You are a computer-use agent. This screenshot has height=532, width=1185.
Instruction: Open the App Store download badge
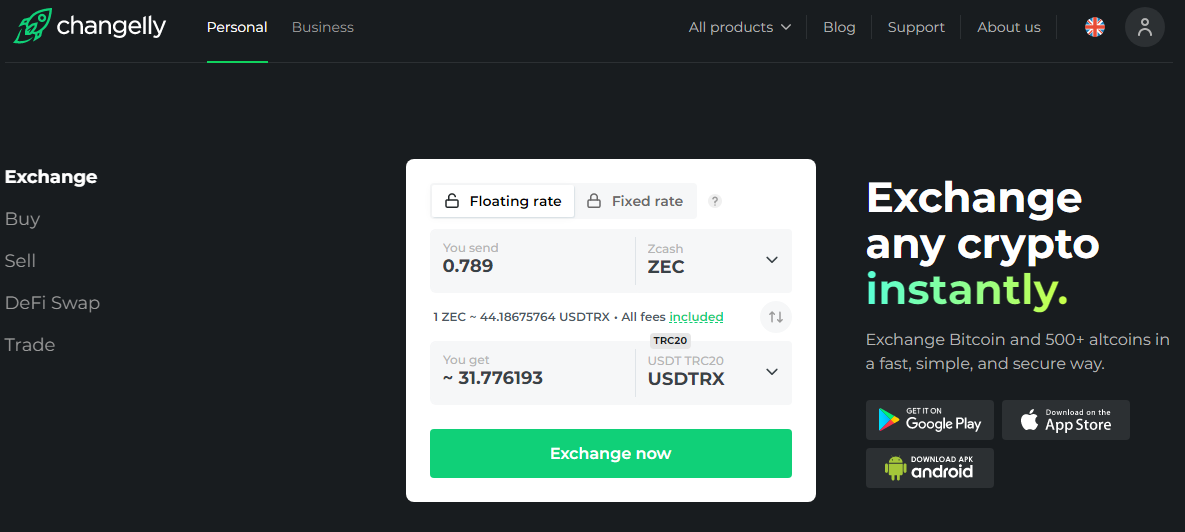1066,420
